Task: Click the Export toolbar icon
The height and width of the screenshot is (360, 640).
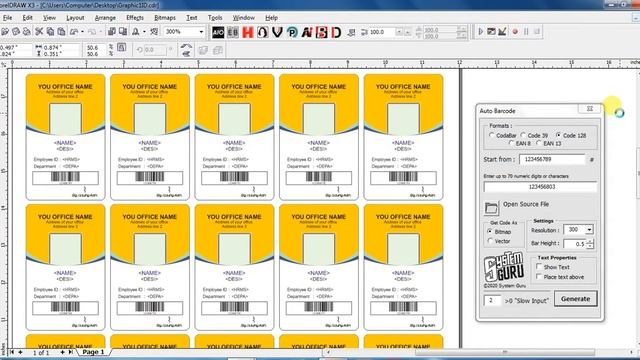Action: (122, 32)
